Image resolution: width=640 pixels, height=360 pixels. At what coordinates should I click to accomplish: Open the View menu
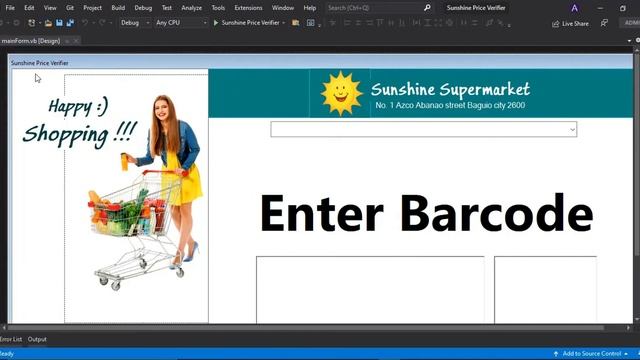[x=50, y=8]
